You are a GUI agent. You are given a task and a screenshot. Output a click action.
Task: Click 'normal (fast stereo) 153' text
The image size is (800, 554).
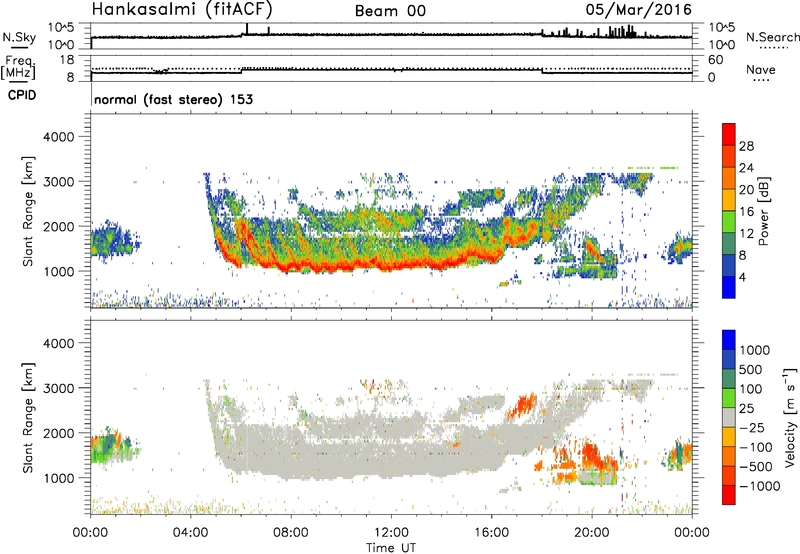pyautogui.click(x=173, y=99)
